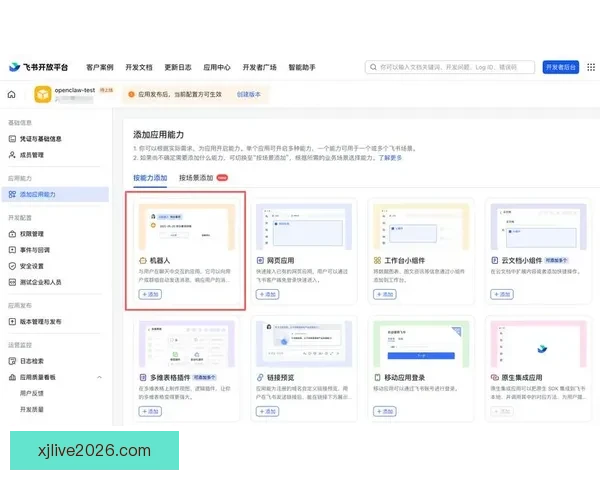The height and width of the screenshot is (480, 600).
Task: Click the 工作台小组件 grid icon
Action: [377, 261]
